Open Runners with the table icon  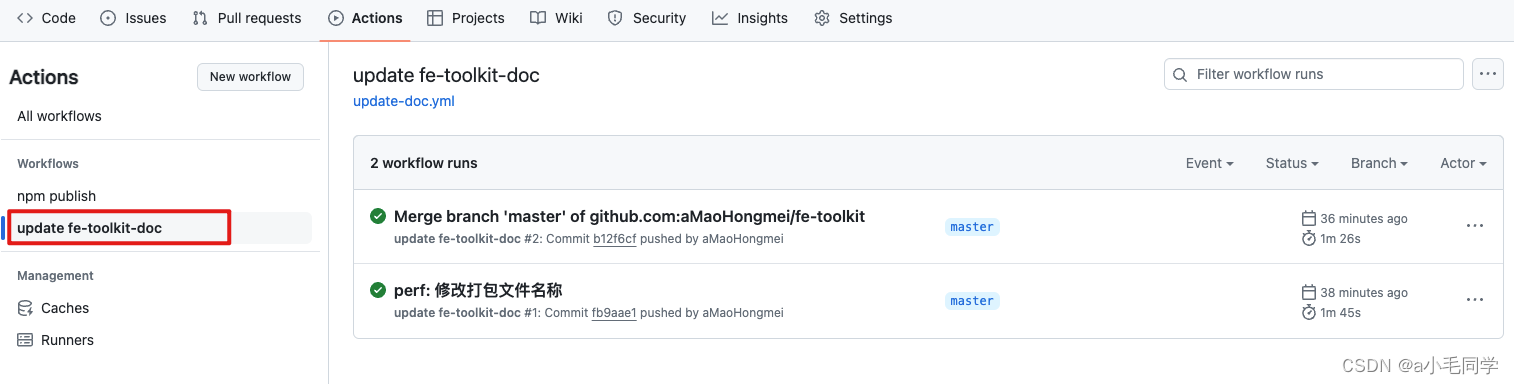(55, 340)
